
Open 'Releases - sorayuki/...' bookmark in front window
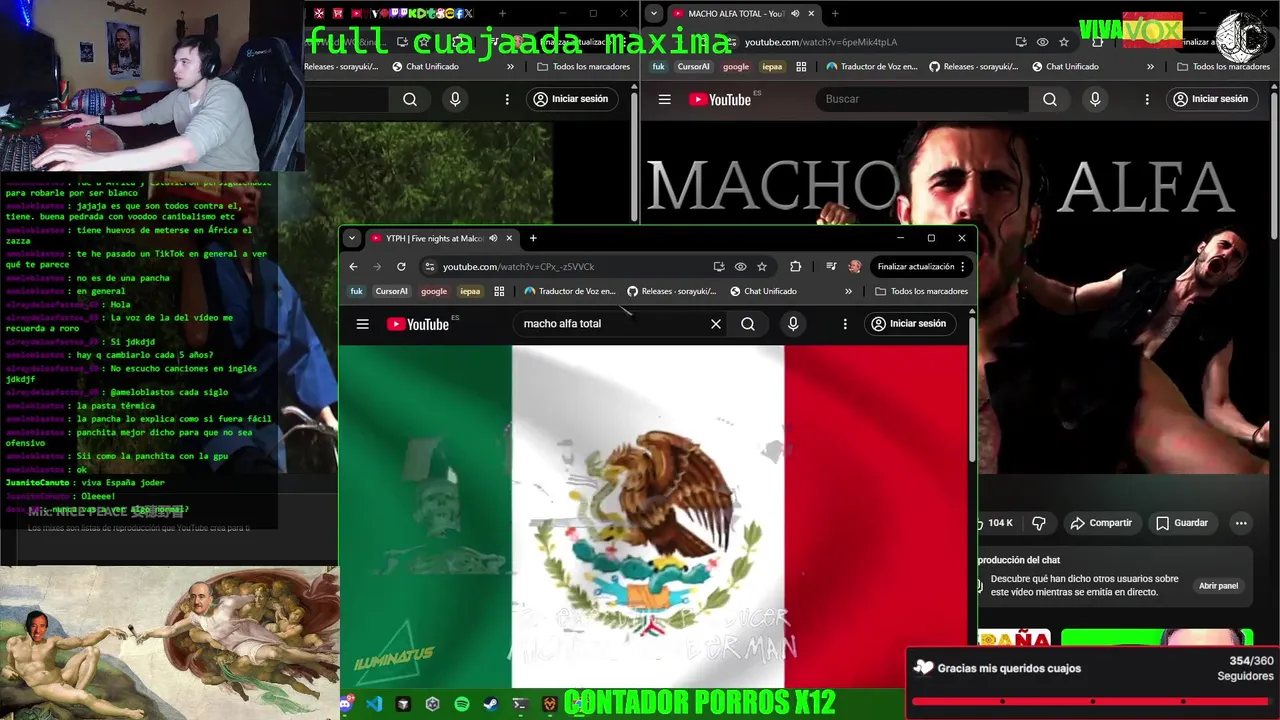pos(671,292)
